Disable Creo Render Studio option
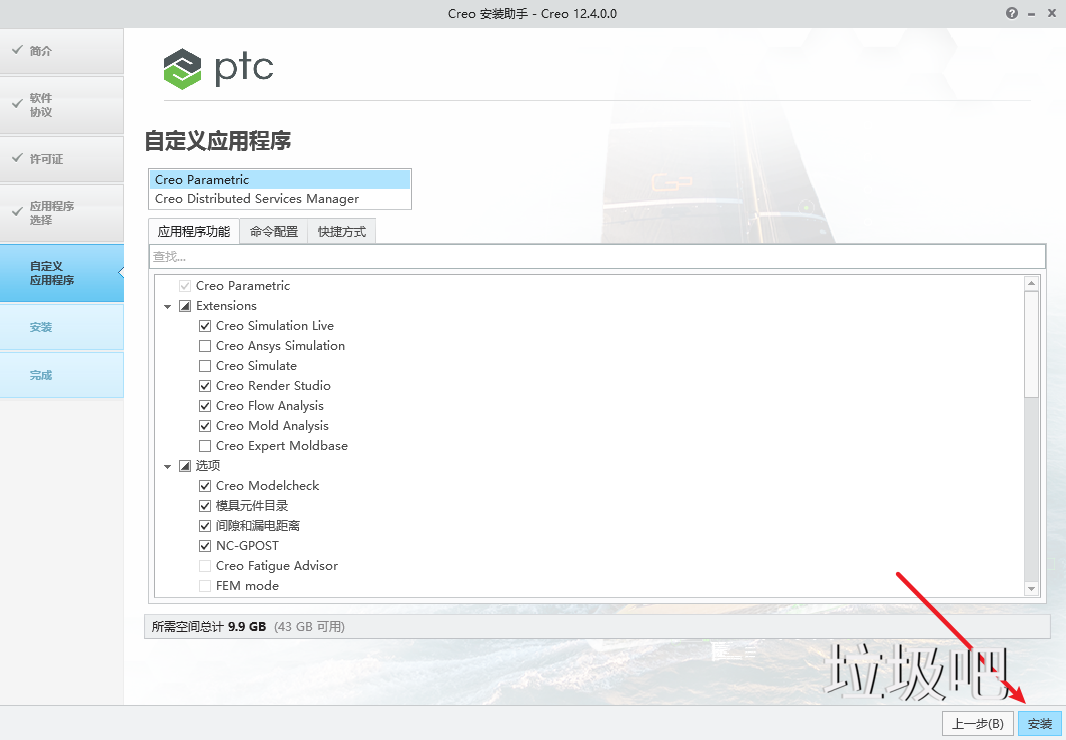The height and width of the screenshot is (740, 1066). click(205, 386)
